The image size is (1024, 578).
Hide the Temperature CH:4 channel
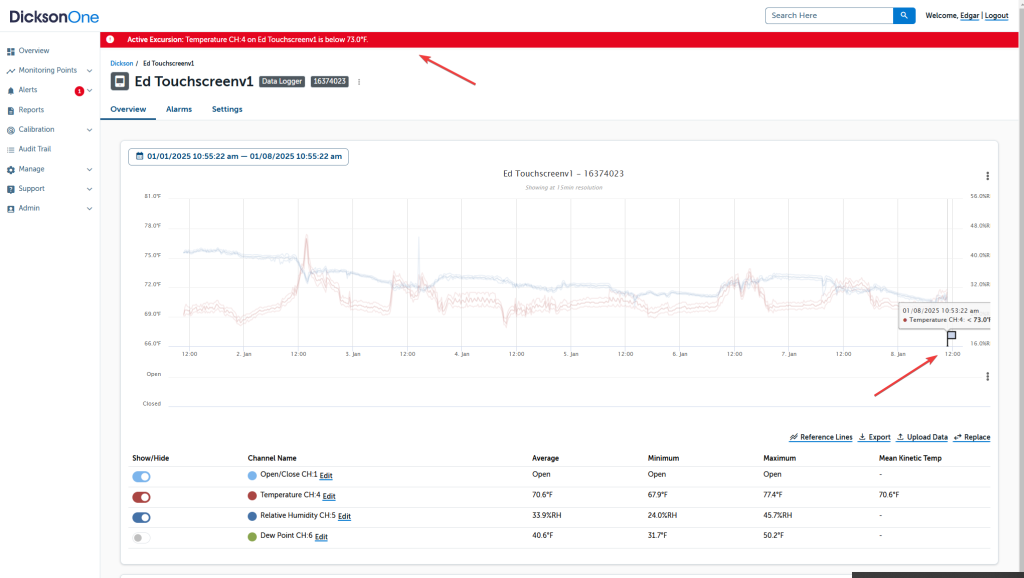click(x=141, y=497)
